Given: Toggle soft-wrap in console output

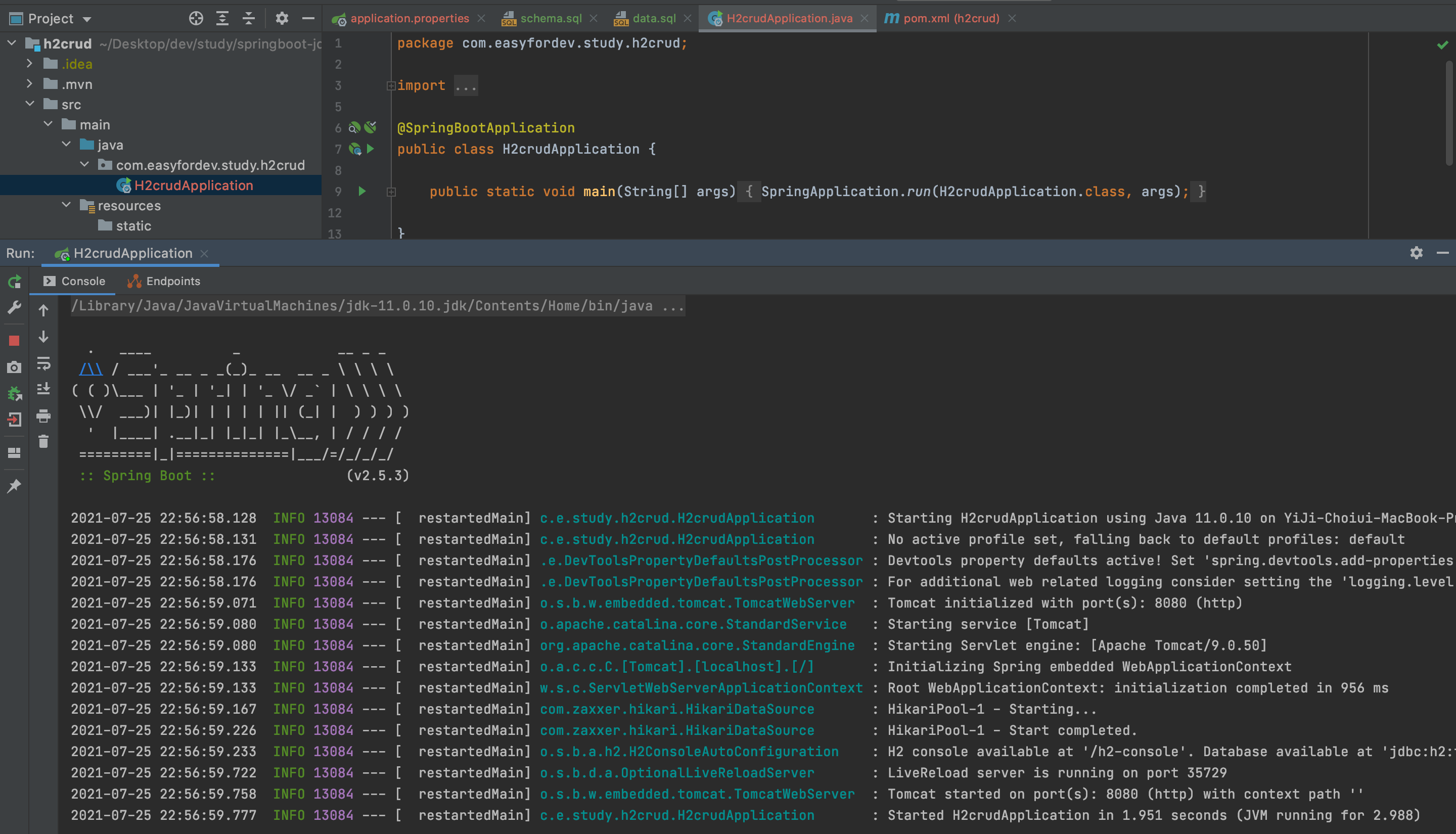Looking at the screenshot, I should (x=43, y=363).
